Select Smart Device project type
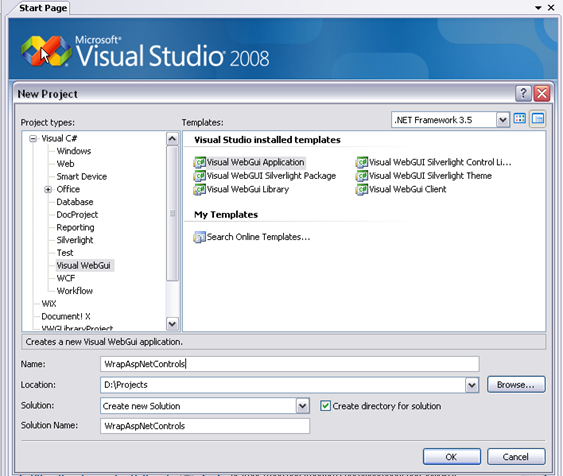This screenshot has height=476, width=563. click(82, 177)
